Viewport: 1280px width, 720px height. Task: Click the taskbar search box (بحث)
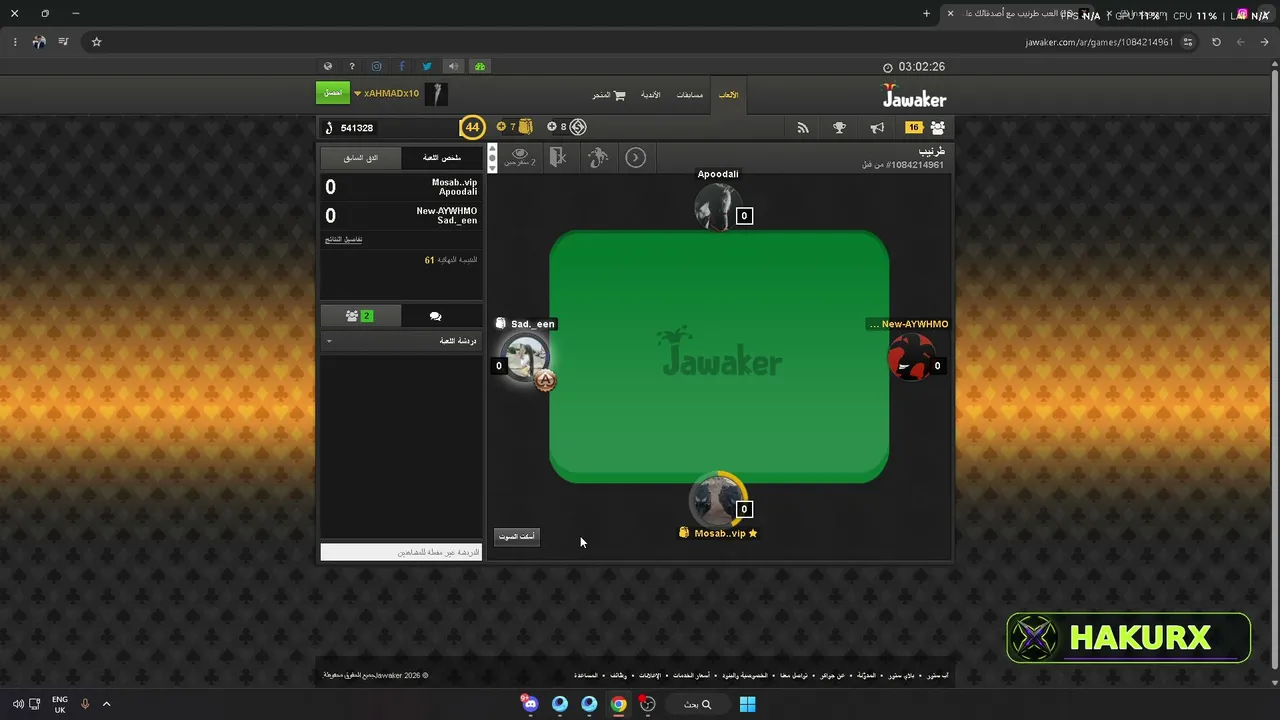697,704
